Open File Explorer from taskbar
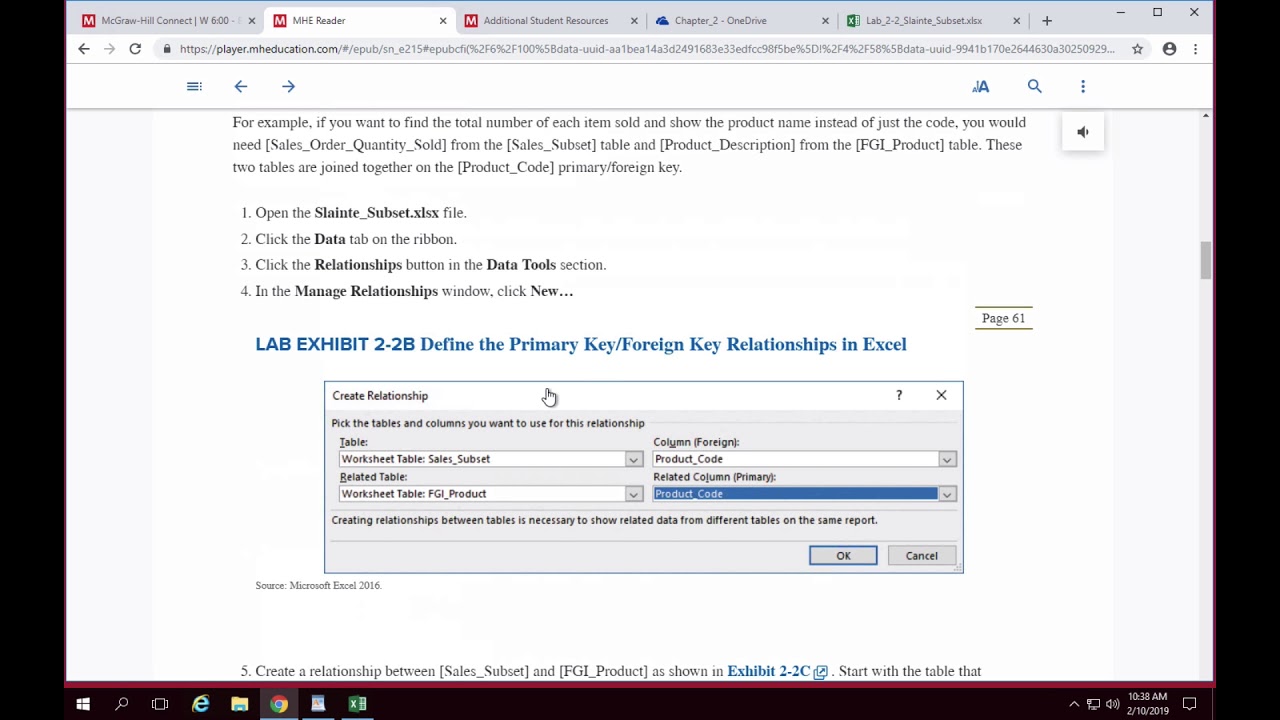Image resolution: width=1280 pixels, height=720 pixels. [239, 704]
